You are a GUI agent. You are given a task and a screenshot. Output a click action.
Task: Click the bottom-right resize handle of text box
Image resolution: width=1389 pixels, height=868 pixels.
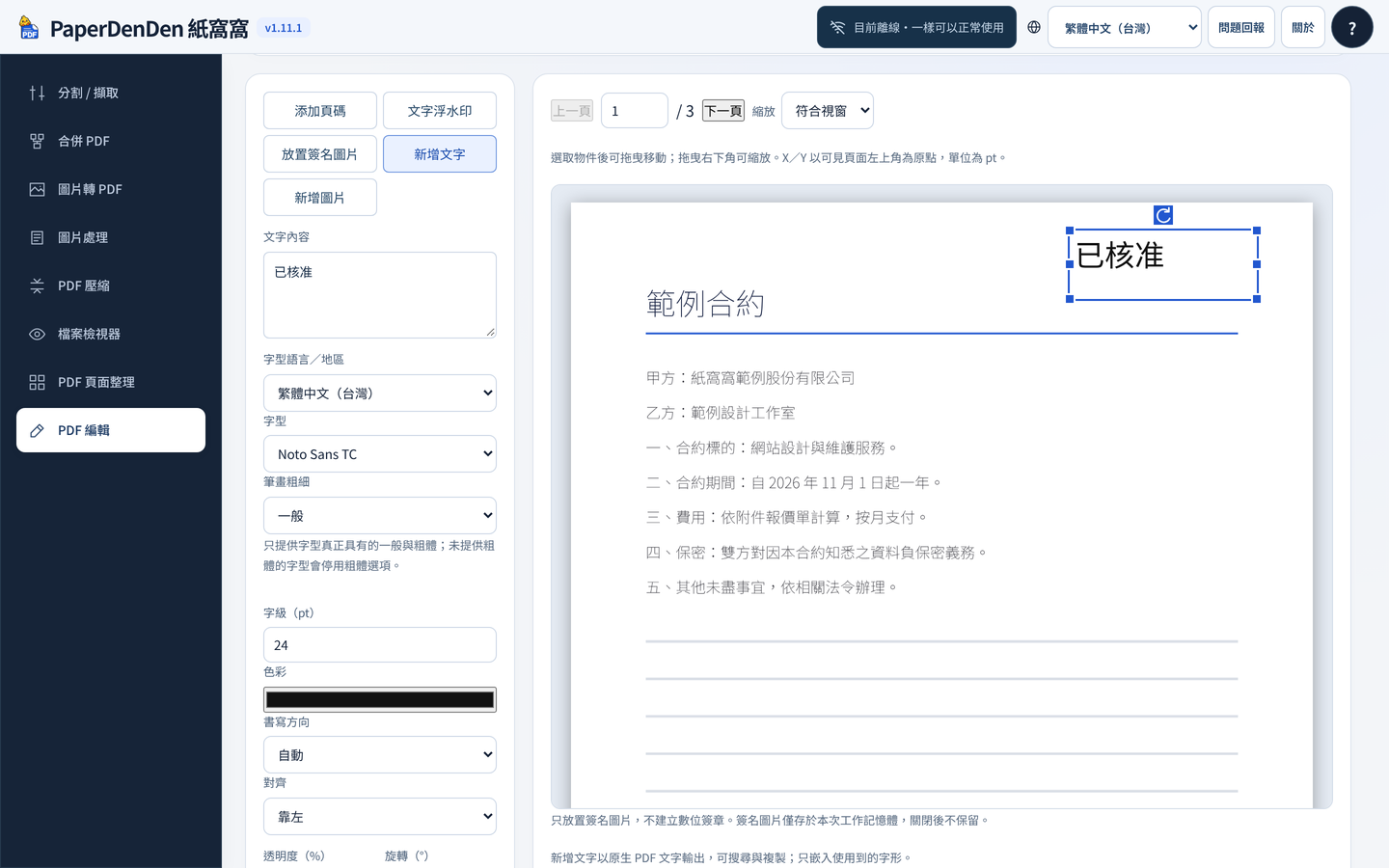[1257, 299]
